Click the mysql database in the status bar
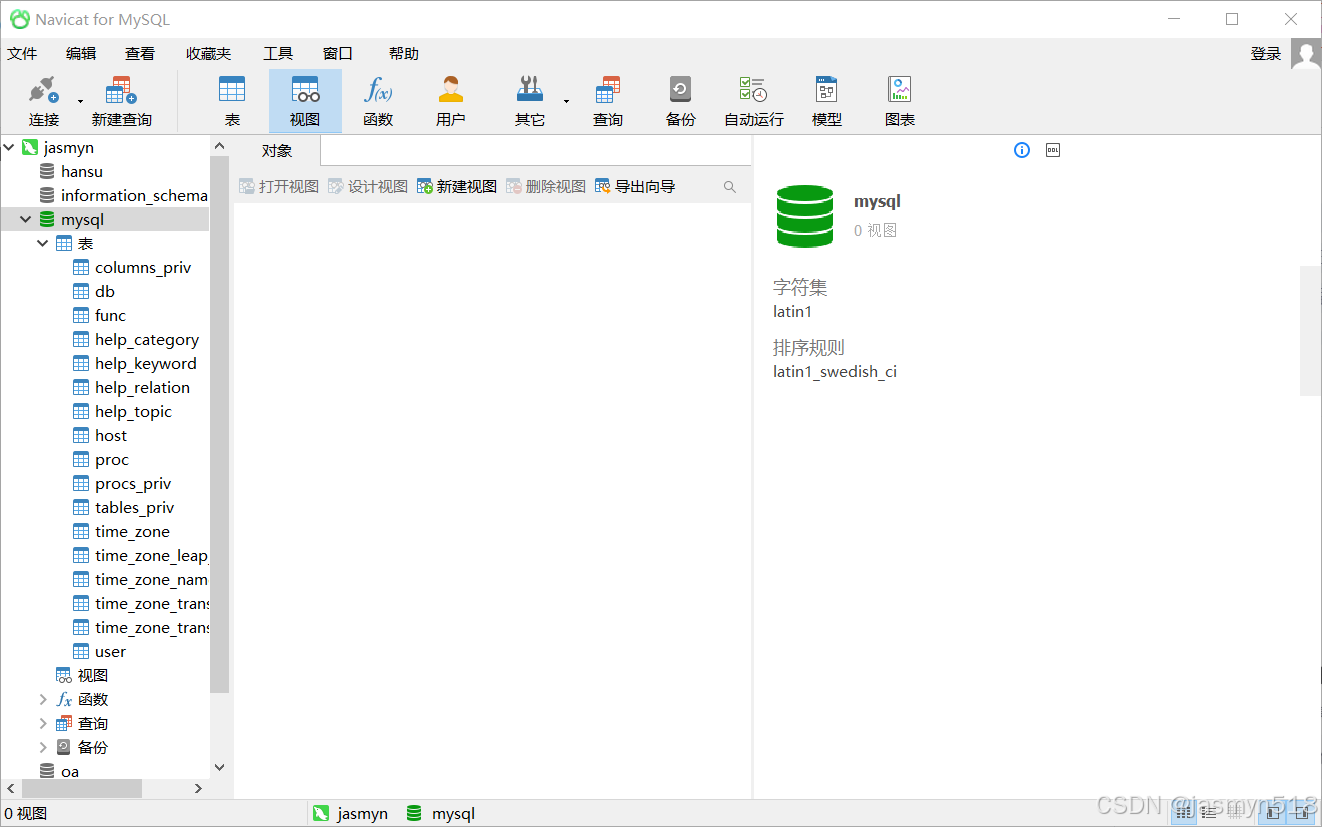The image size is (1322, 827). (x=441, y=814)
